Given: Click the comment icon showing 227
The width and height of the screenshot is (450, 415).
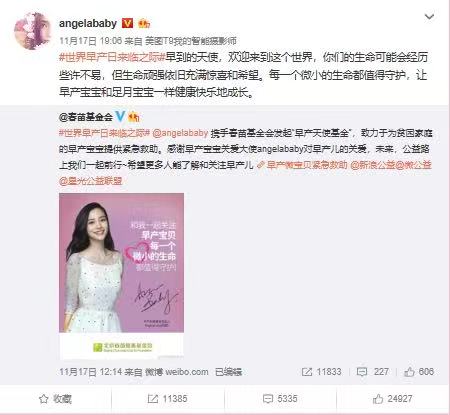Looking at the screenshot, I should 362,372.
